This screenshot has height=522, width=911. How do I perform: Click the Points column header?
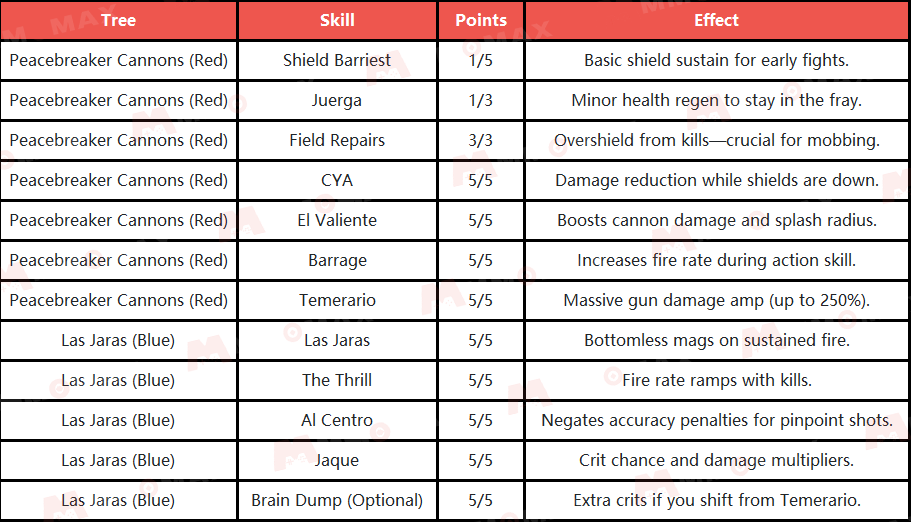coord(480,20)
